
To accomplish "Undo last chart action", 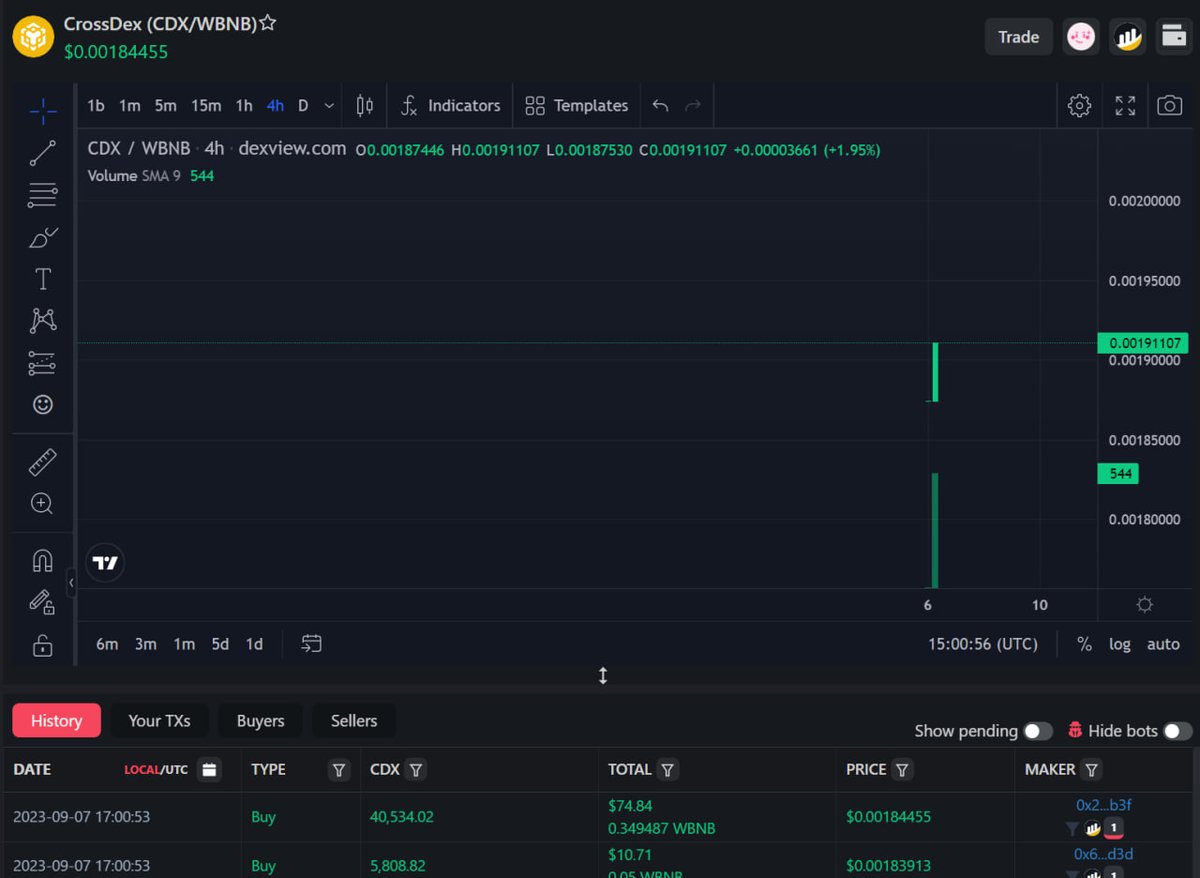I will point(660,105).
